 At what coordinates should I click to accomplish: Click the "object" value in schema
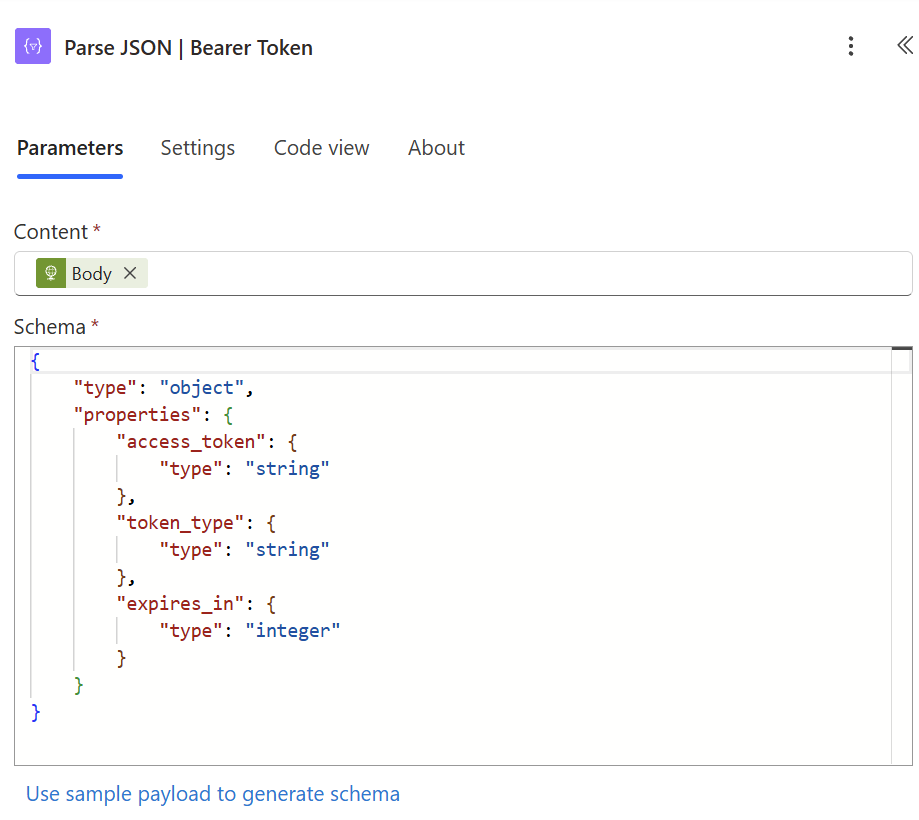pyautogui.click(x=202, y=388)
